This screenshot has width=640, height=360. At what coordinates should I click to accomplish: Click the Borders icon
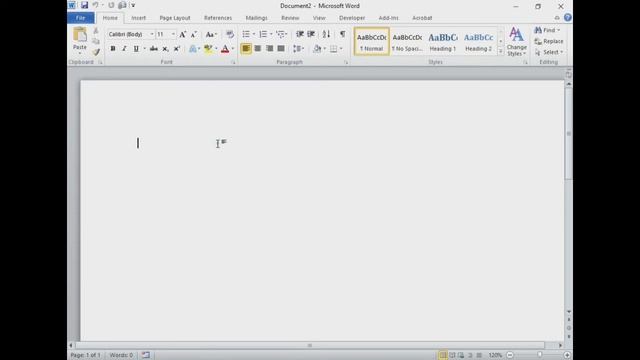click(x=333, y=49)
